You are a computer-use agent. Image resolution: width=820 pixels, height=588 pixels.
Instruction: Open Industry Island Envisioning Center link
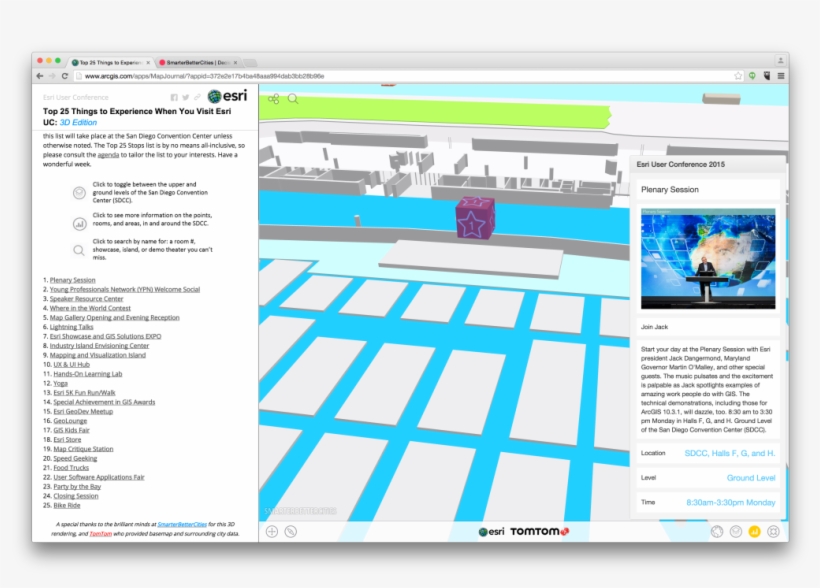tap(99, 346)
